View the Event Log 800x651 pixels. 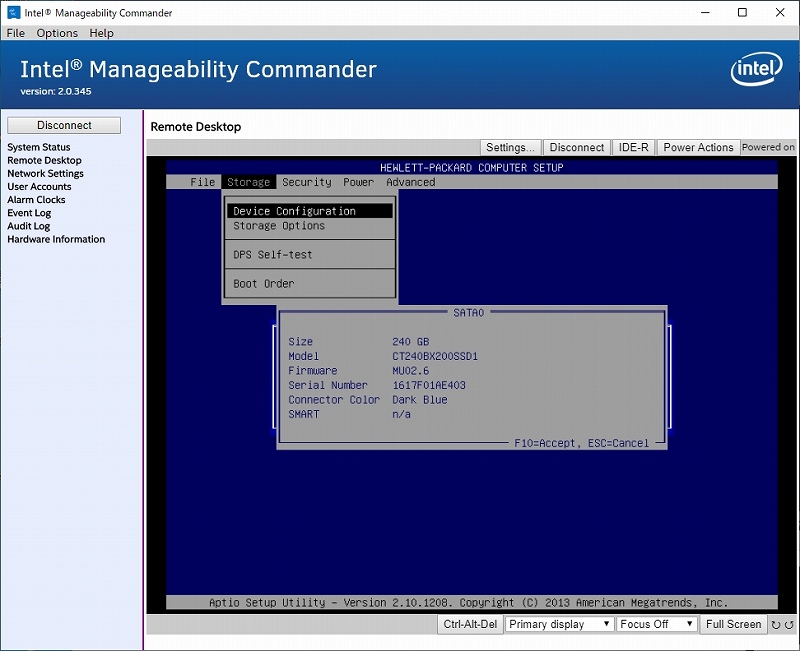point(29,213)
